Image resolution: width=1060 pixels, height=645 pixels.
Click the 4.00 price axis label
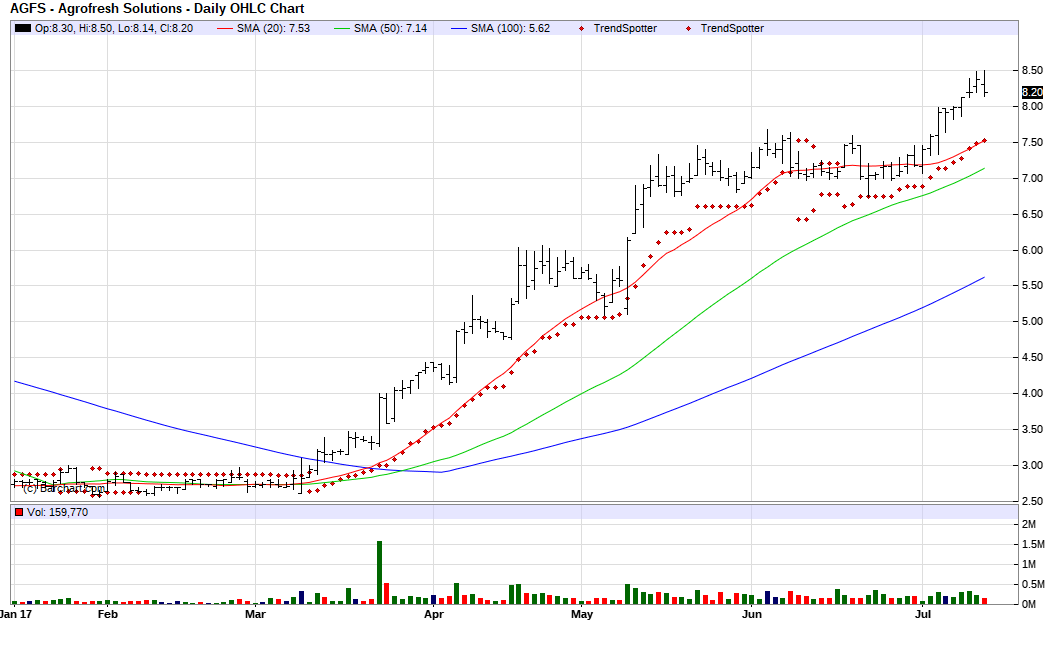[1032, 393]
